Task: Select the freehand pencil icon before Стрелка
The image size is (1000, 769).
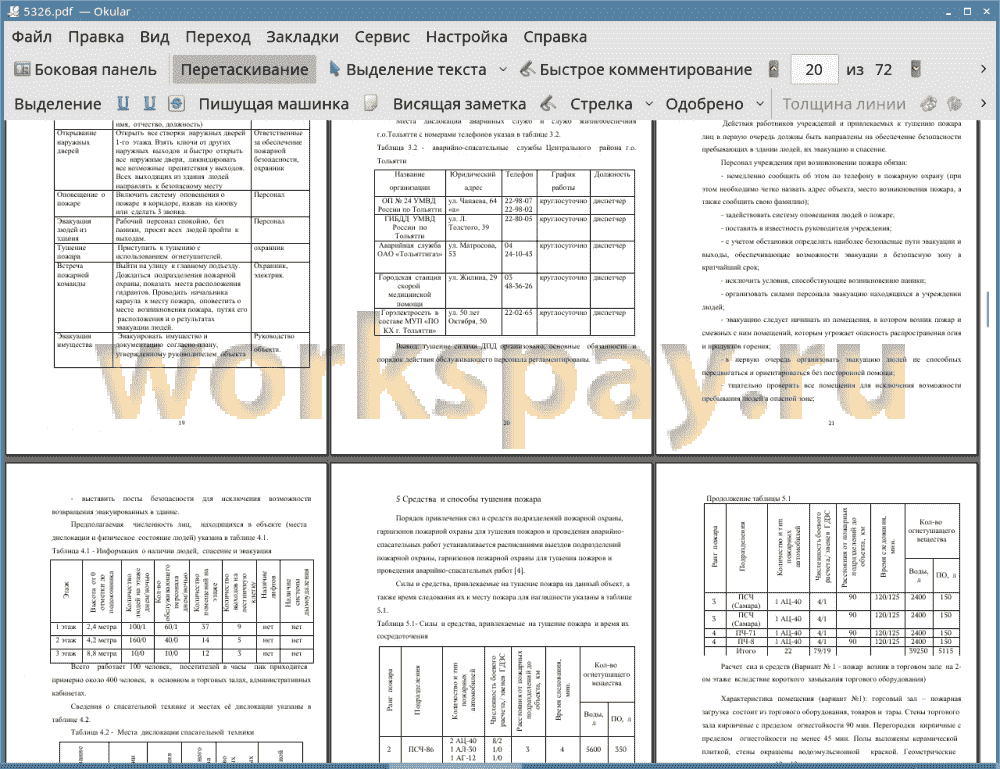Action: (548, 104)
